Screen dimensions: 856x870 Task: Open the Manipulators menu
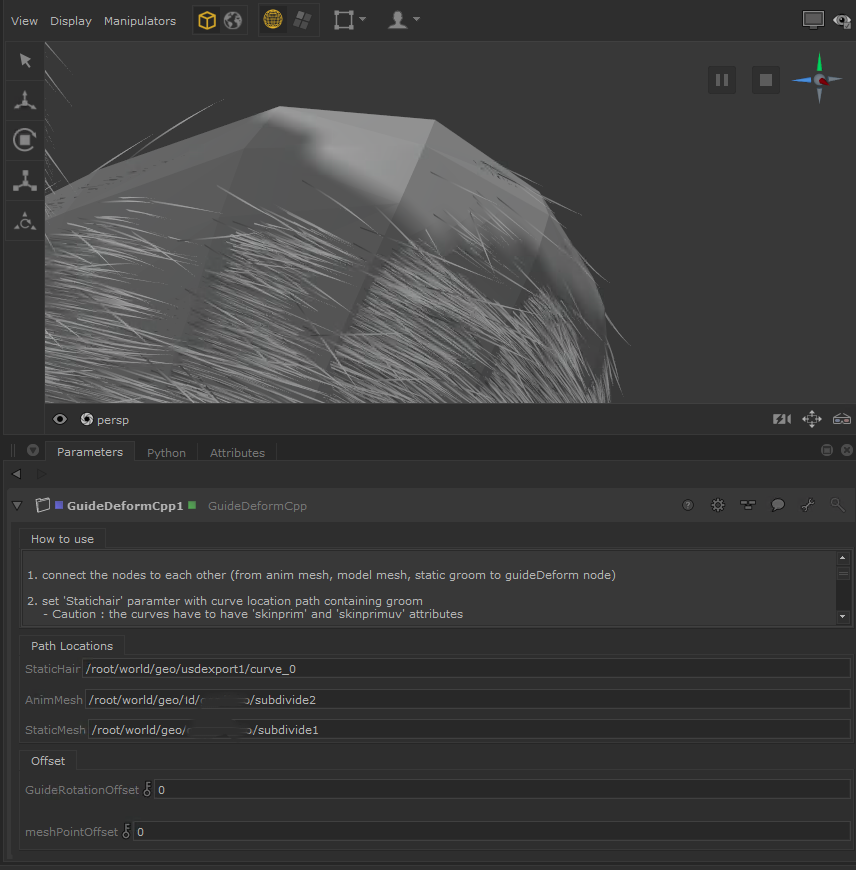[140, 21]
